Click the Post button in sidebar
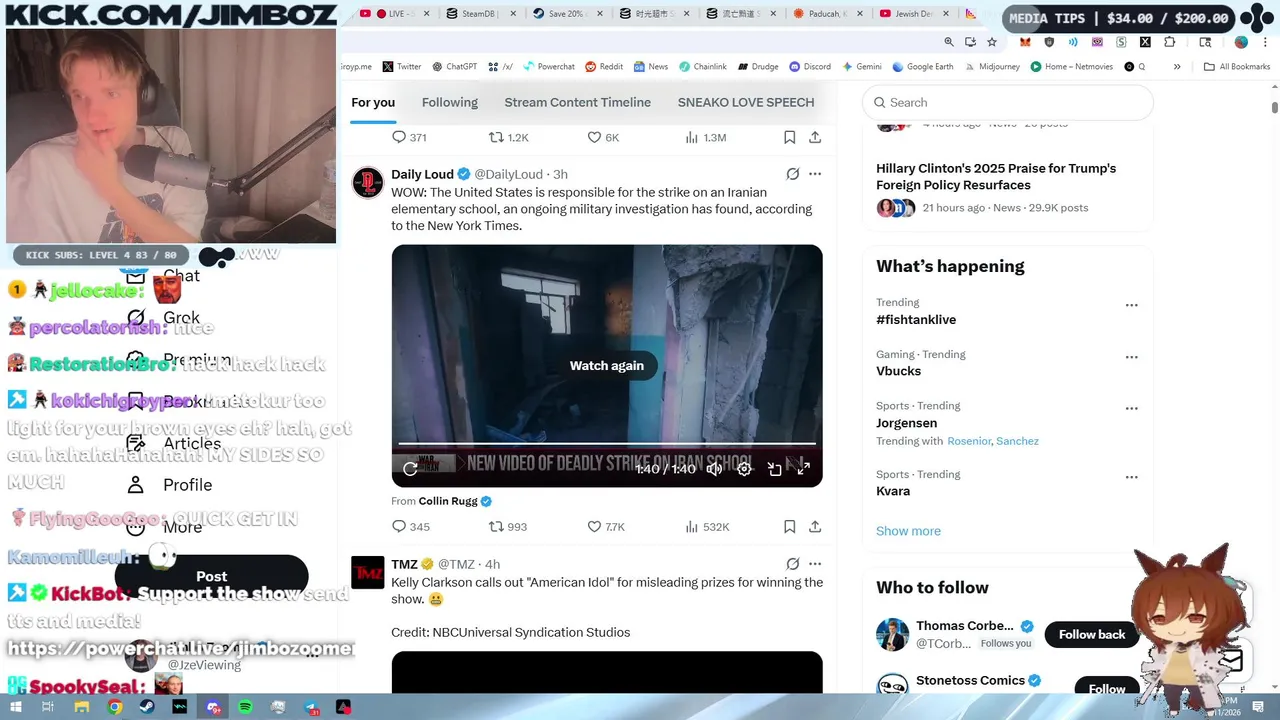Viewport: 1280px width, 720px height. tap(211, 576)
